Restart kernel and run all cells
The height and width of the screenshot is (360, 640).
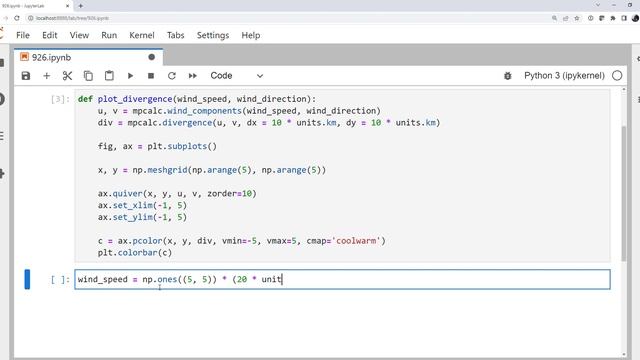click(x=193, y=76)
